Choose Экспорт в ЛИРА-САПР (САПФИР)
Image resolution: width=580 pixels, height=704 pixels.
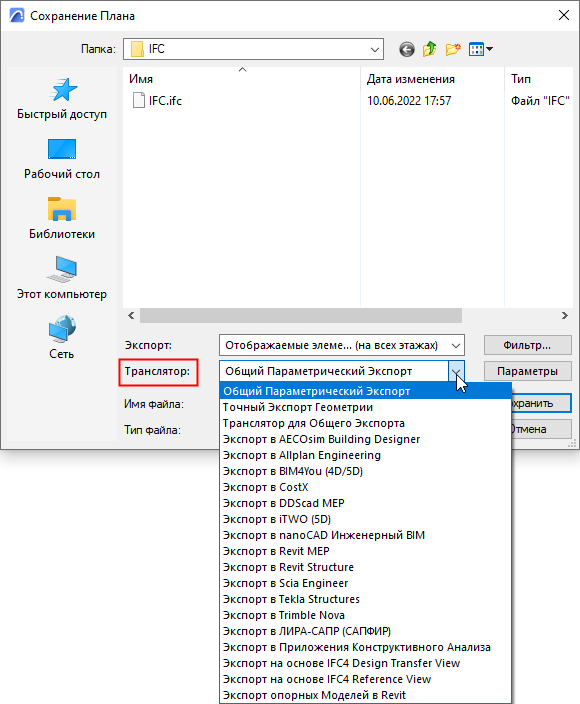coord(365,631)
